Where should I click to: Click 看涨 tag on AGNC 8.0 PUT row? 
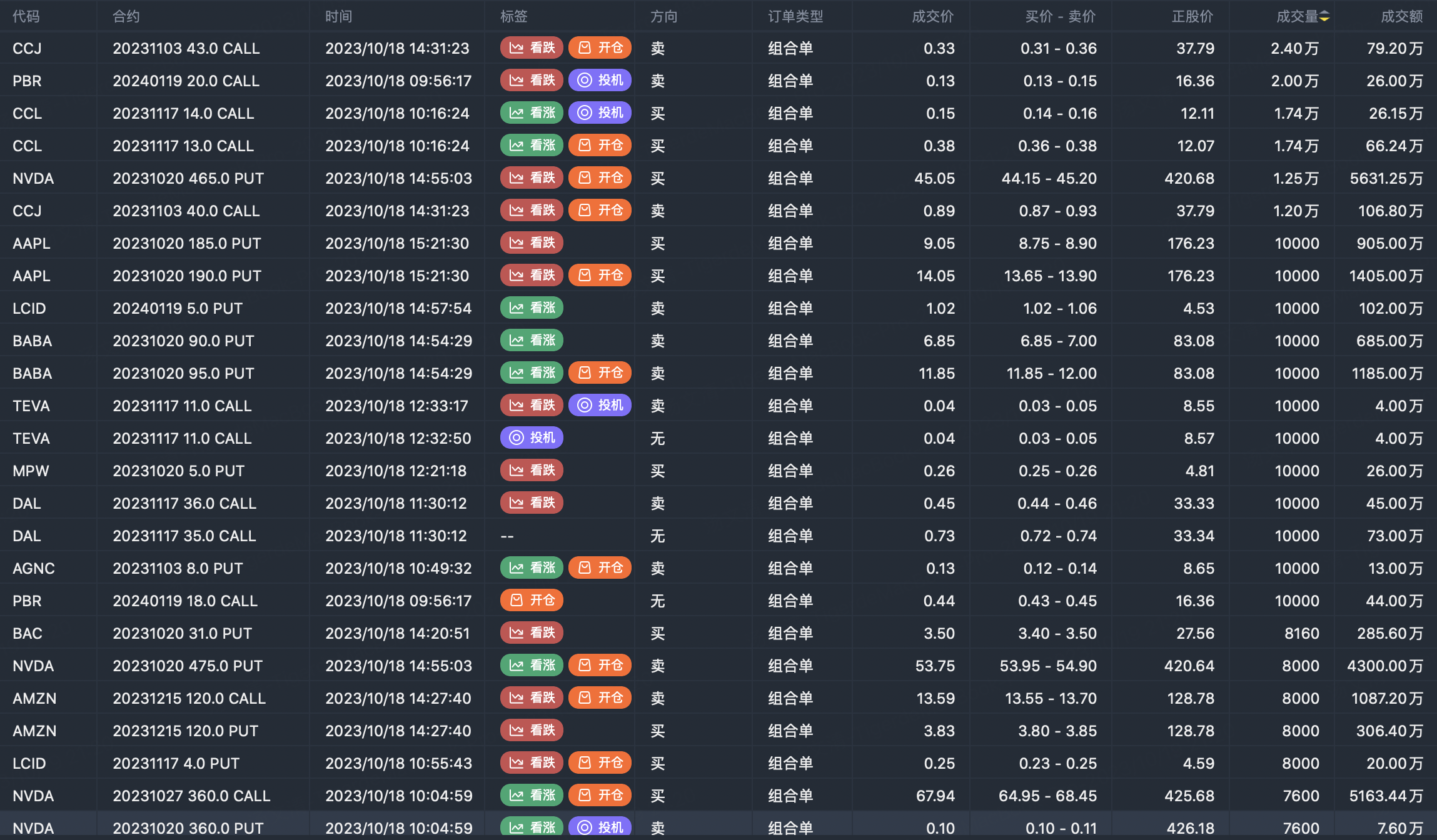tap(532, 568)
